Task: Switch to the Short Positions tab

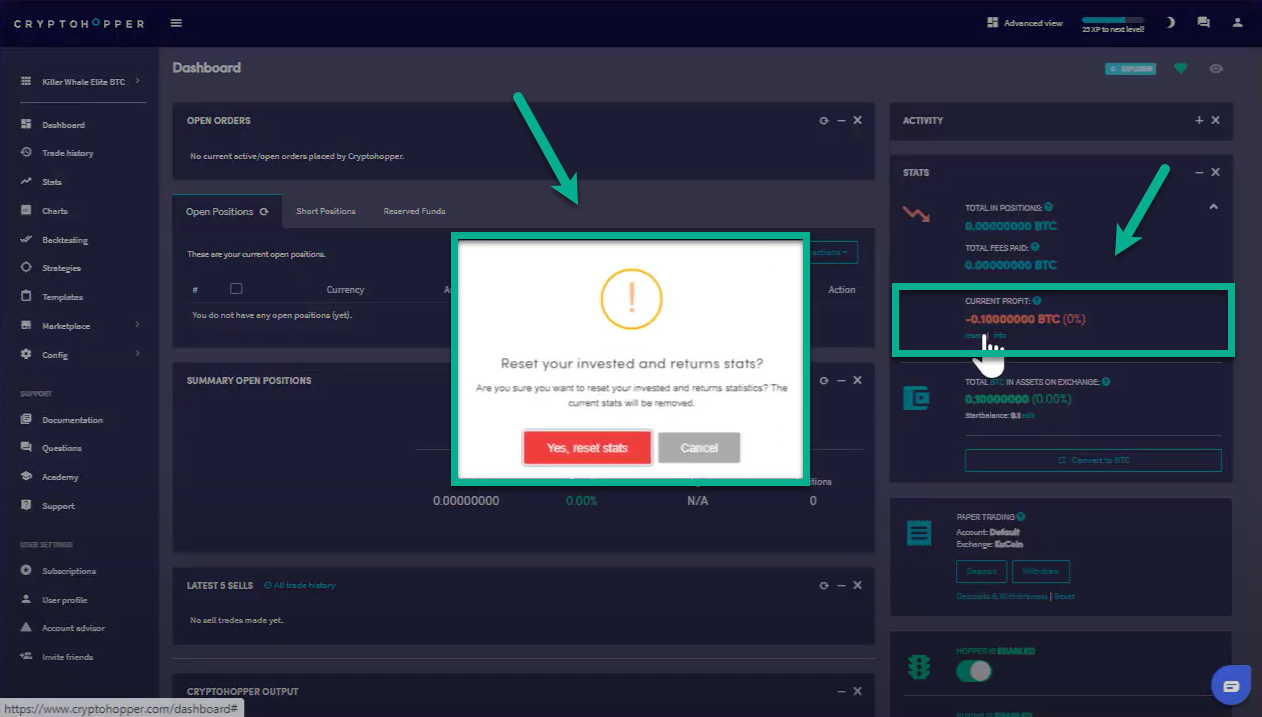Action: [325, 211]
